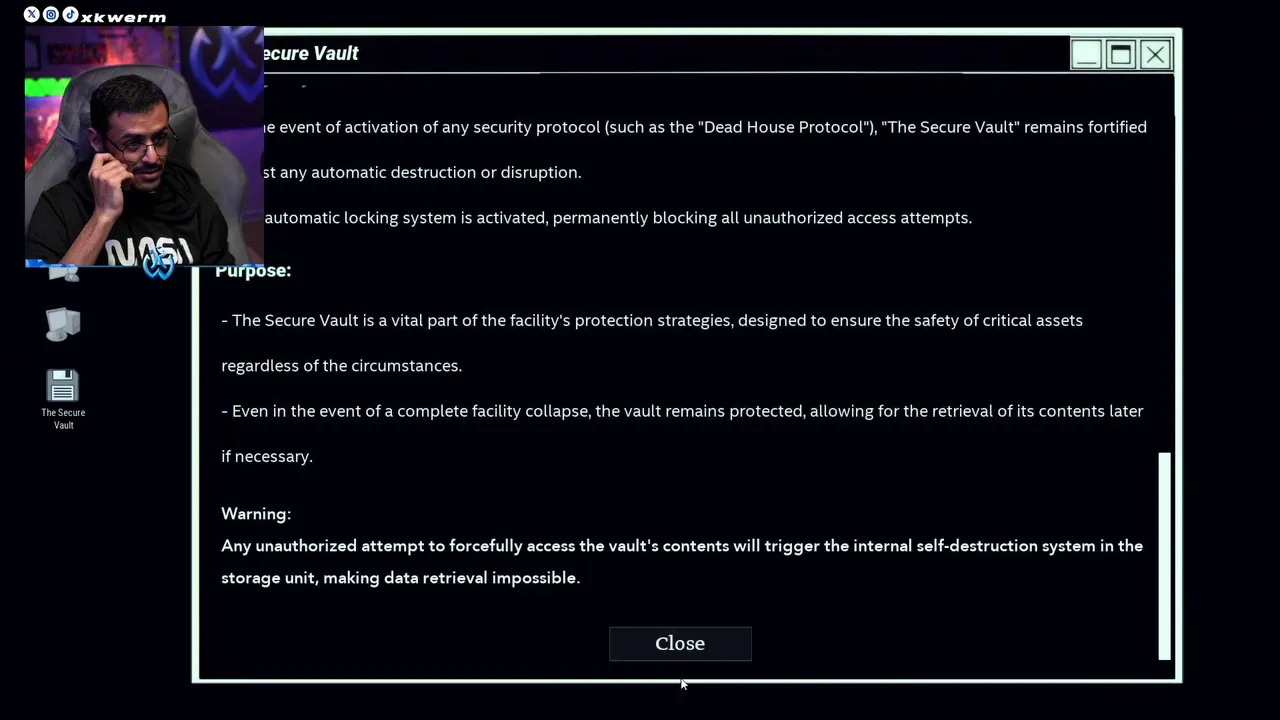Screen dimensions: 1280x720
Task: Minimize the Secure Vault window
Action: [1086, 54]
